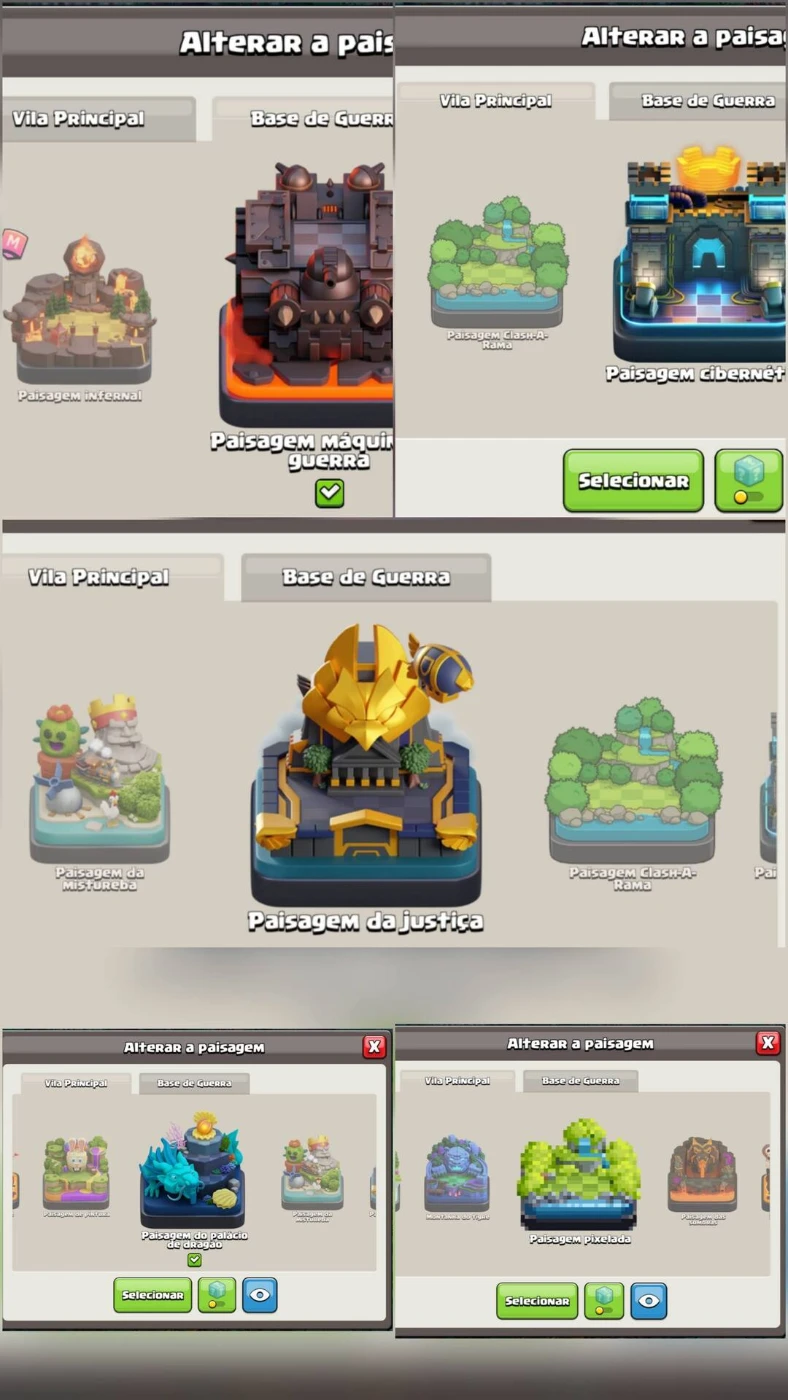788x1400 pixels.
Task: Pick Paisagem Clash-A-Rama beside Paisagem da justiça
Action: tap(633, 780)
